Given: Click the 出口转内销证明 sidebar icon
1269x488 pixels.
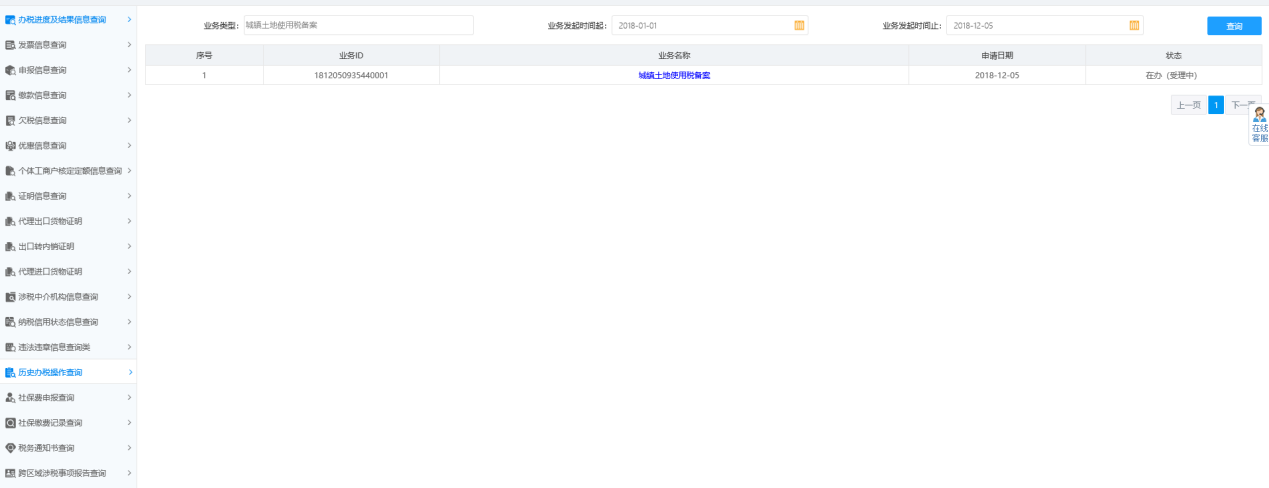Looking at the screenshot, I should pyautogui.click(x=10, y=246).
